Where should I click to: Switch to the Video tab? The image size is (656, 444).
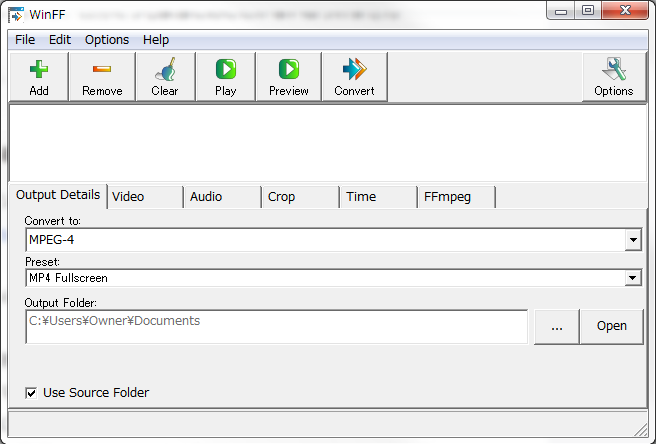tap(145, 197)
